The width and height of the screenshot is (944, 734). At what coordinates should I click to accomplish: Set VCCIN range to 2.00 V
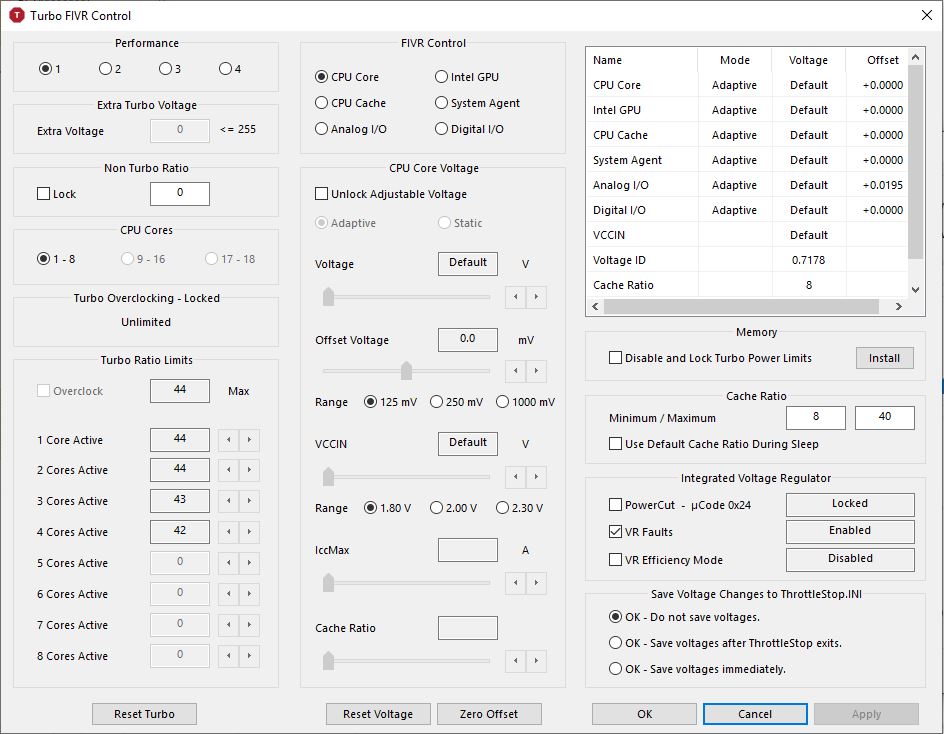coord(453,508)
